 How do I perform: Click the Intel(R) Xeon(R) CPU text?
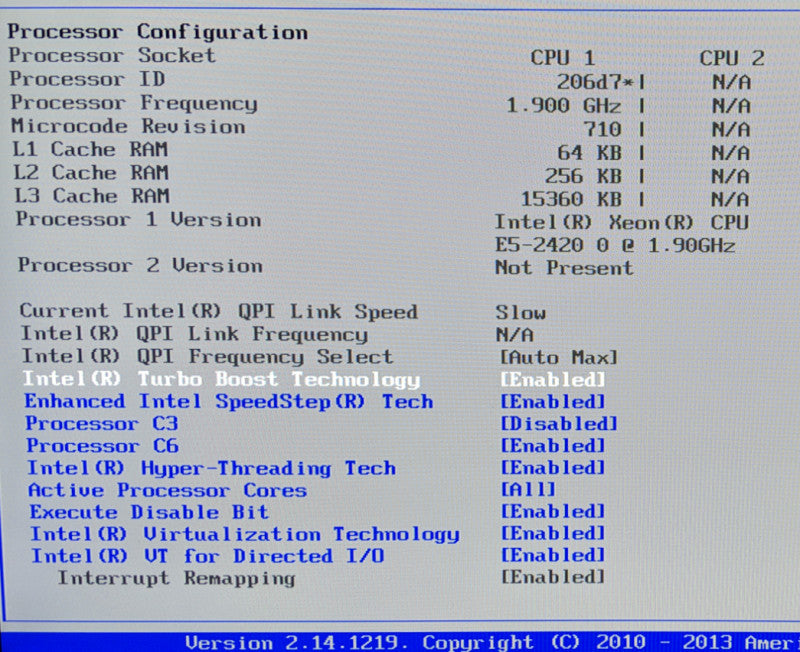pyautogui.click(x=622, y=222)
